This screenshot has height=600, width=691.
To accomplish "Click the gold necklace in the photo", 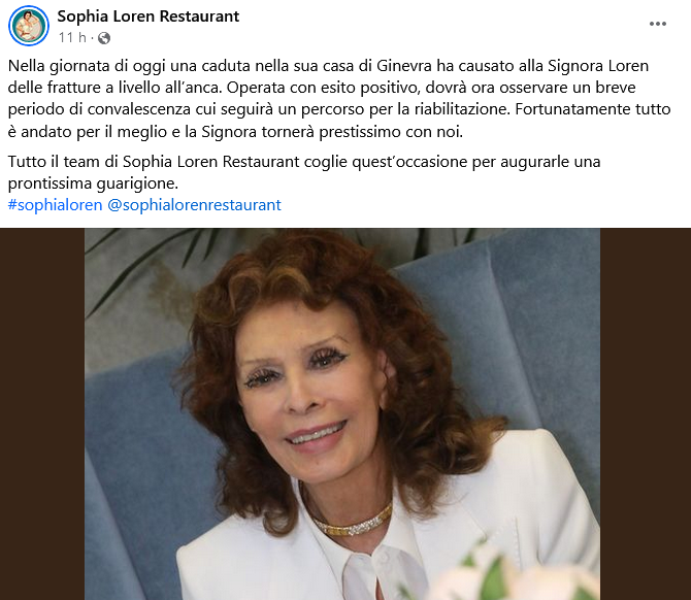I will pos(353,522).
